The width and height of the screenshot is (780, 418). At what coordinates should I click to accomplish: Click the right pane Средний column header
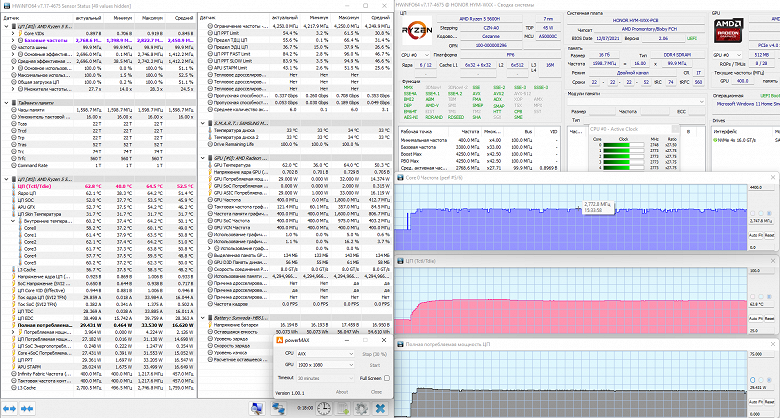(x=377, y=17)
